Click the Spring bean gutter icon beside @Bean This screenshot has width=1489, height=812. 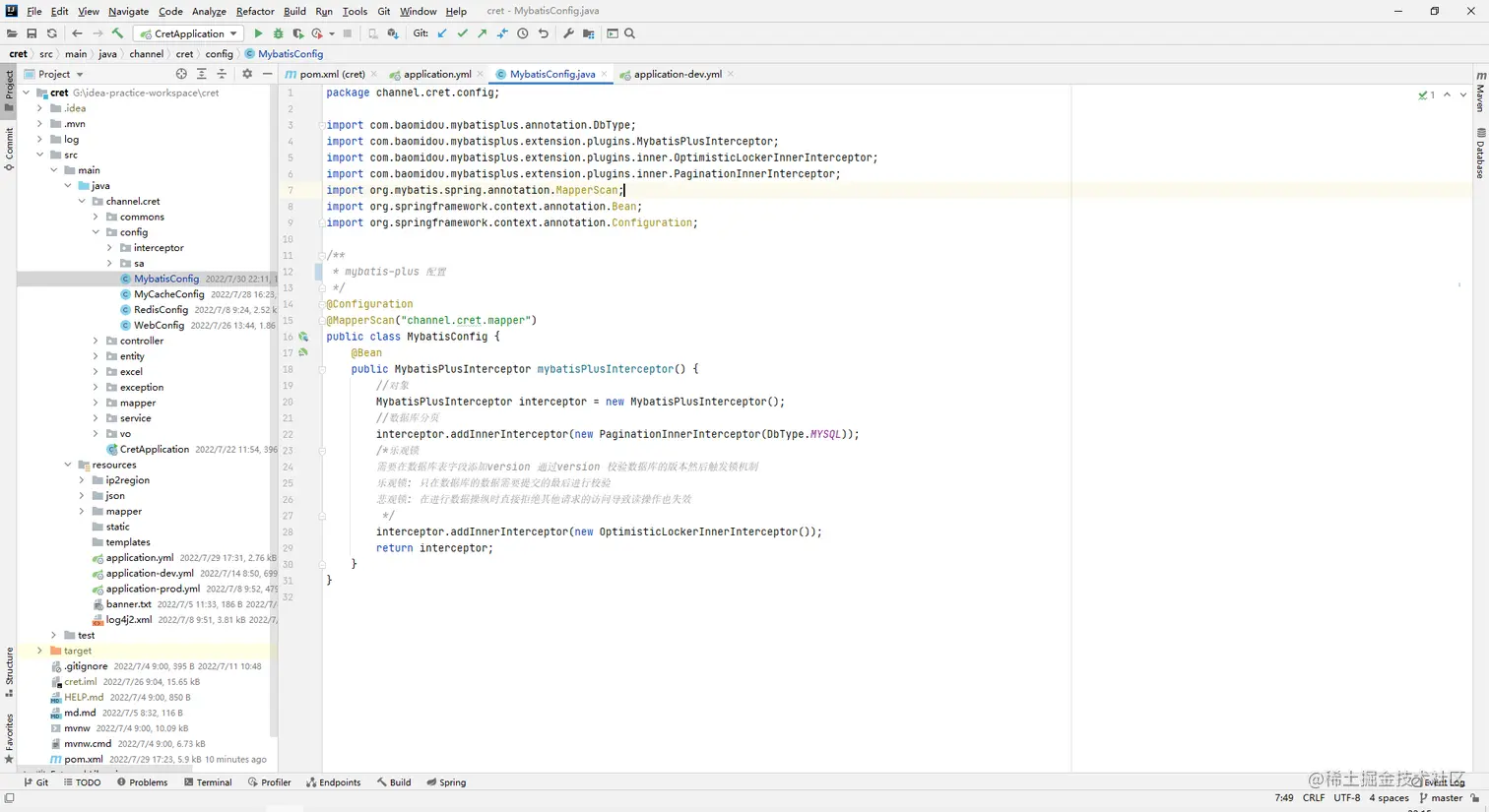click(x=303, y=352)
